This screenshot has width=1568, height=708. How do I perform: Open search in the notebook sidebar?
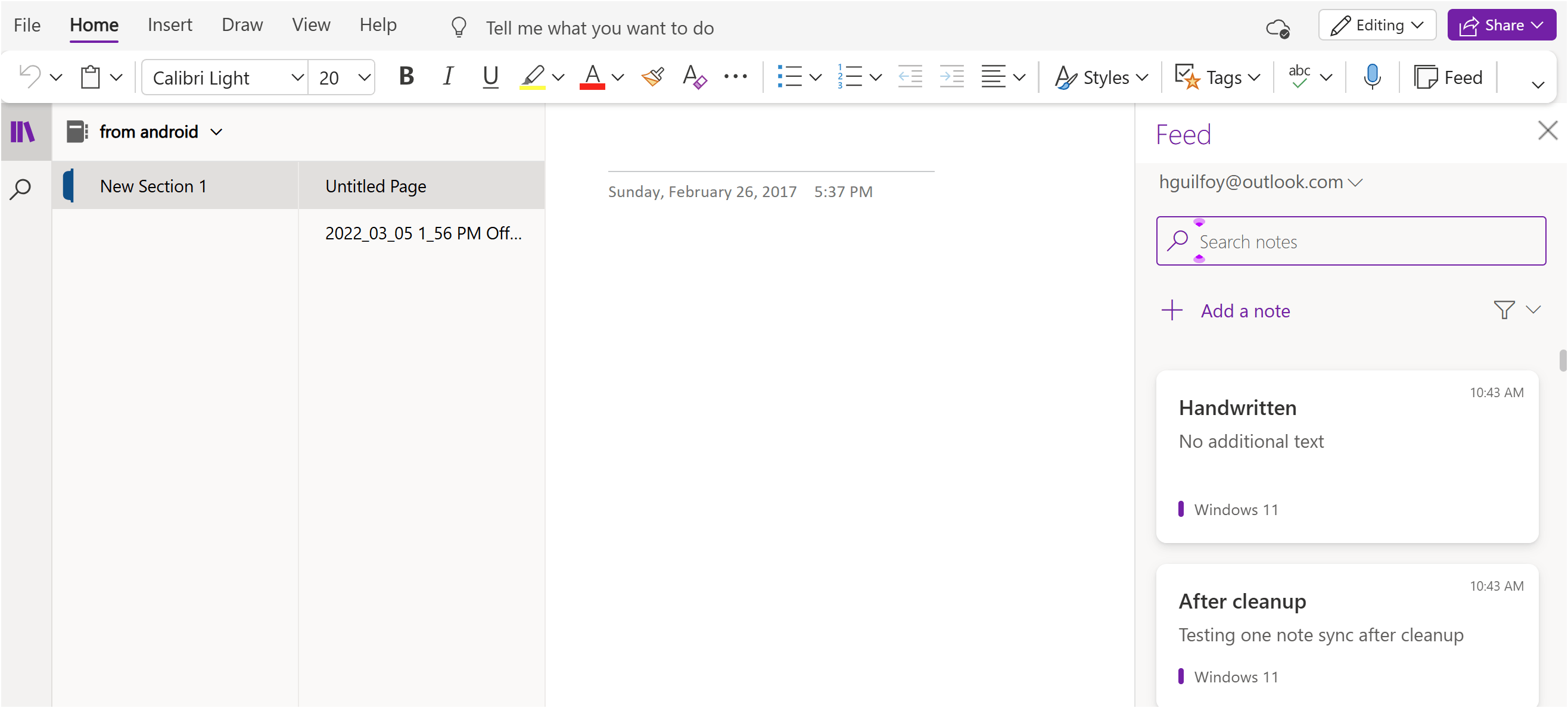(21, 189)
